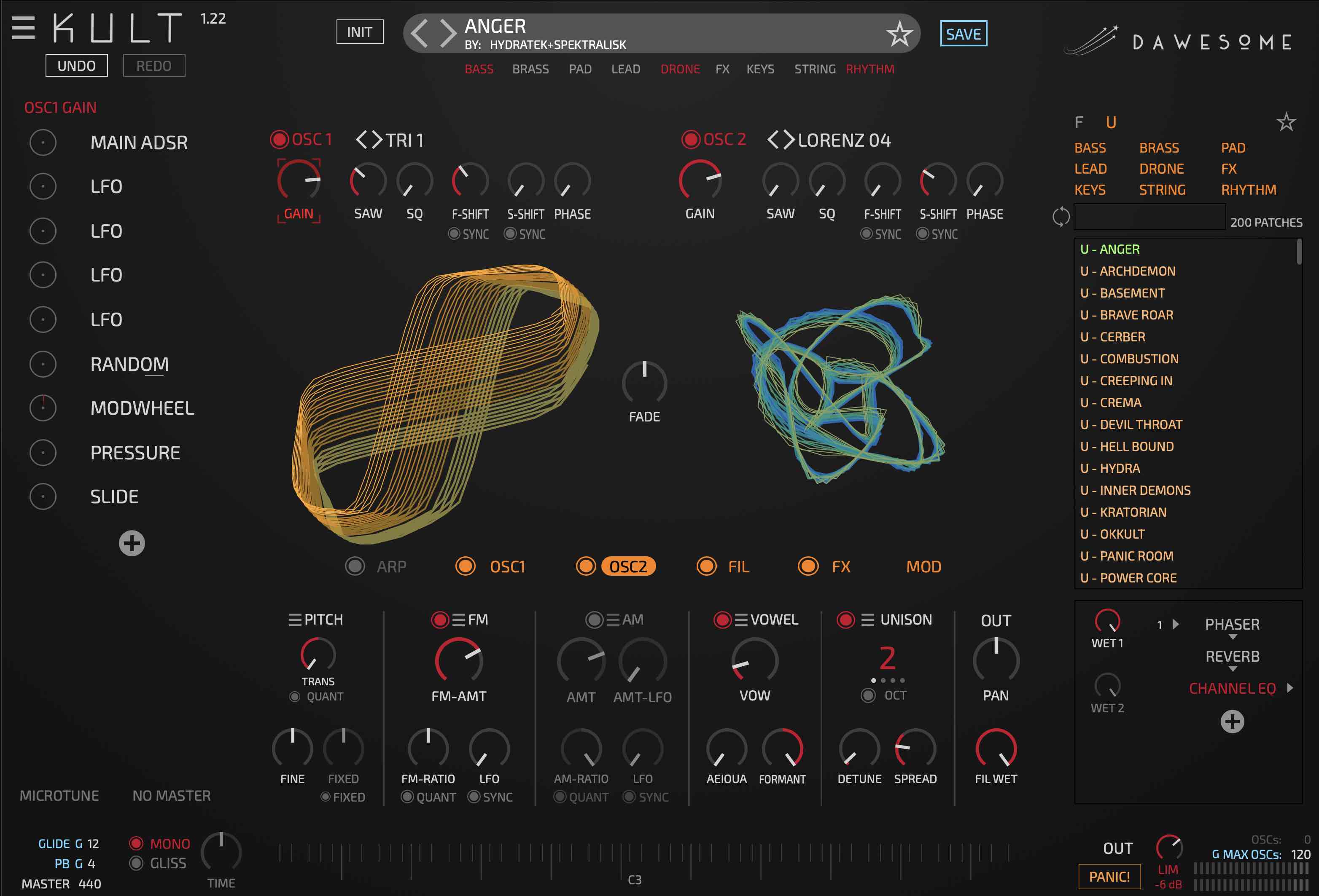Disable the FIL section toggle
This screenshot has height=896, width=1319.
pos(706,566)
